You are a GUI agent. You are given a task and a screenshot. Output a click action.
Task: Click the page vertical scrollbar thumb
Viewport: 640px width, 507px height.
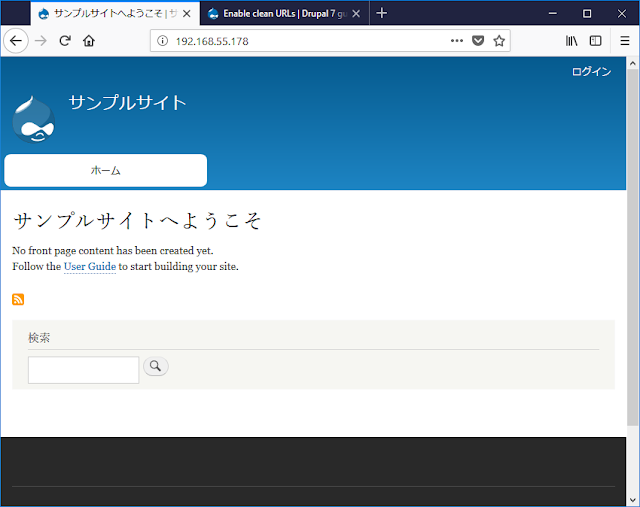pos(632,247)
